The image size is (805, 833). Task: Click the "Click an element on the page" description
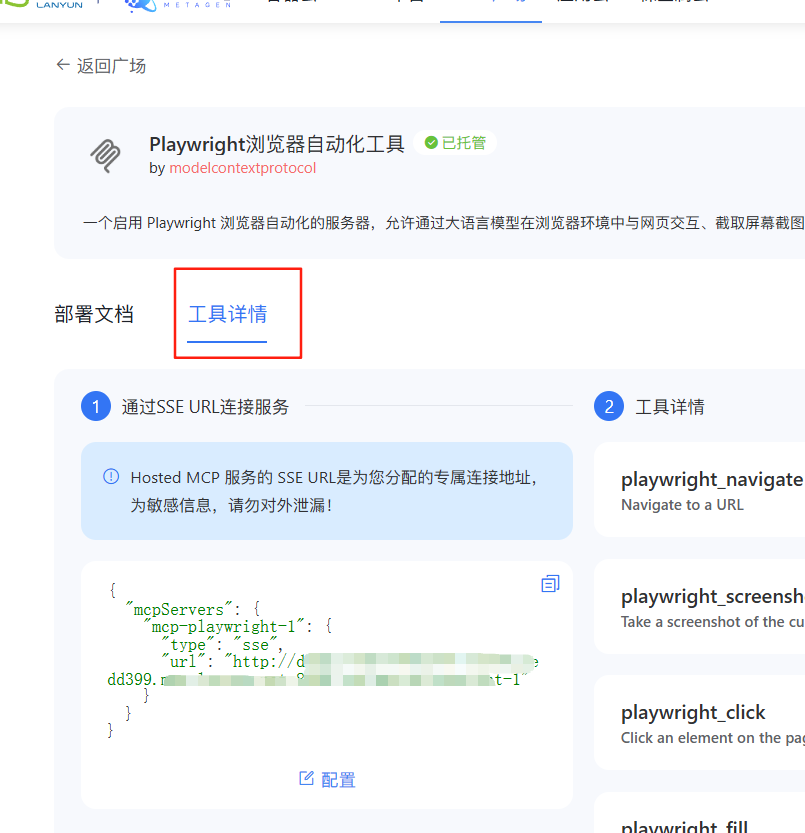pos(713,738)
